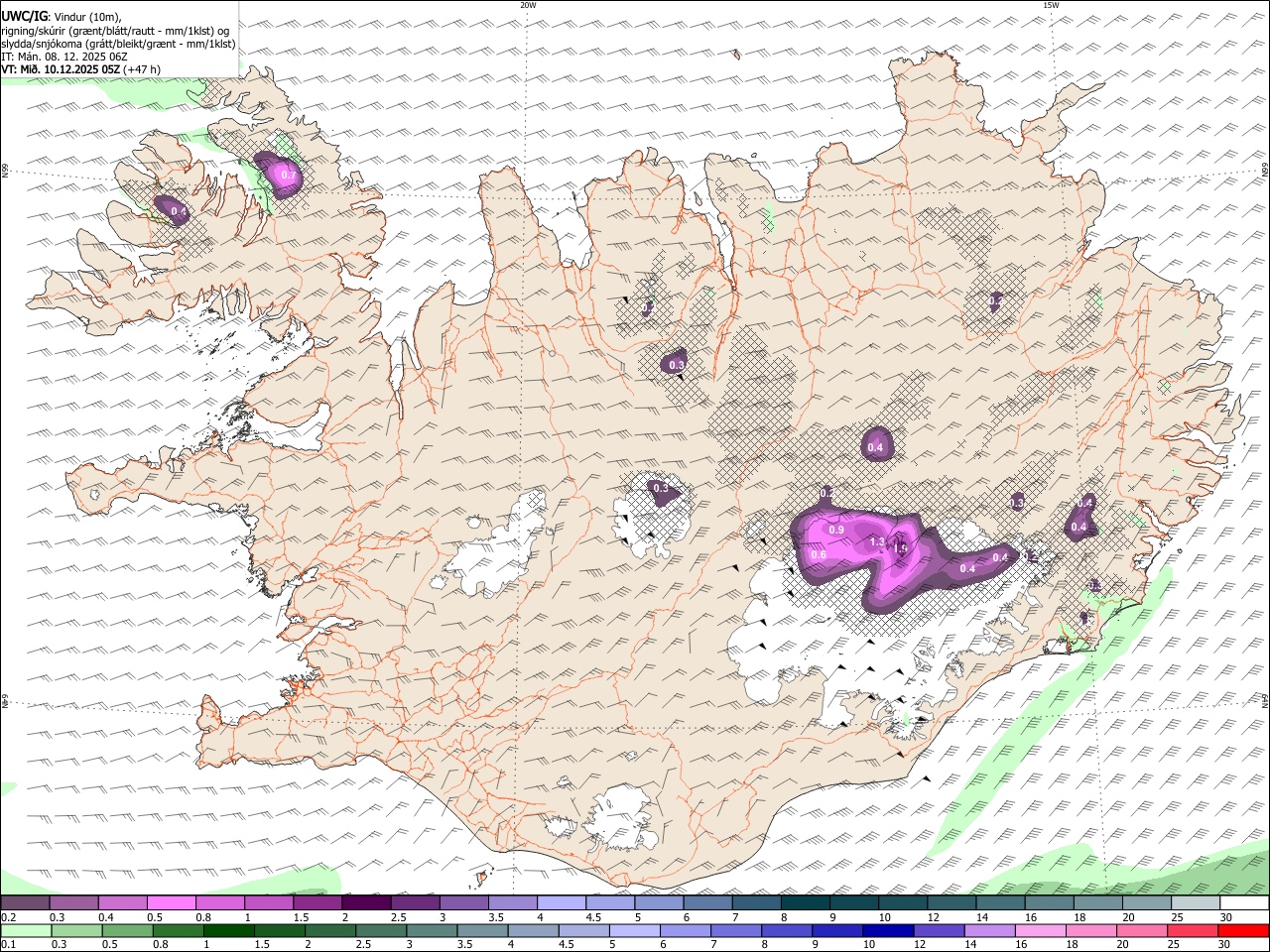Screen dimensions: 1270x952
Task: Click the upper legend swatch between 1.5 and 2
Action: pos(317,903)
